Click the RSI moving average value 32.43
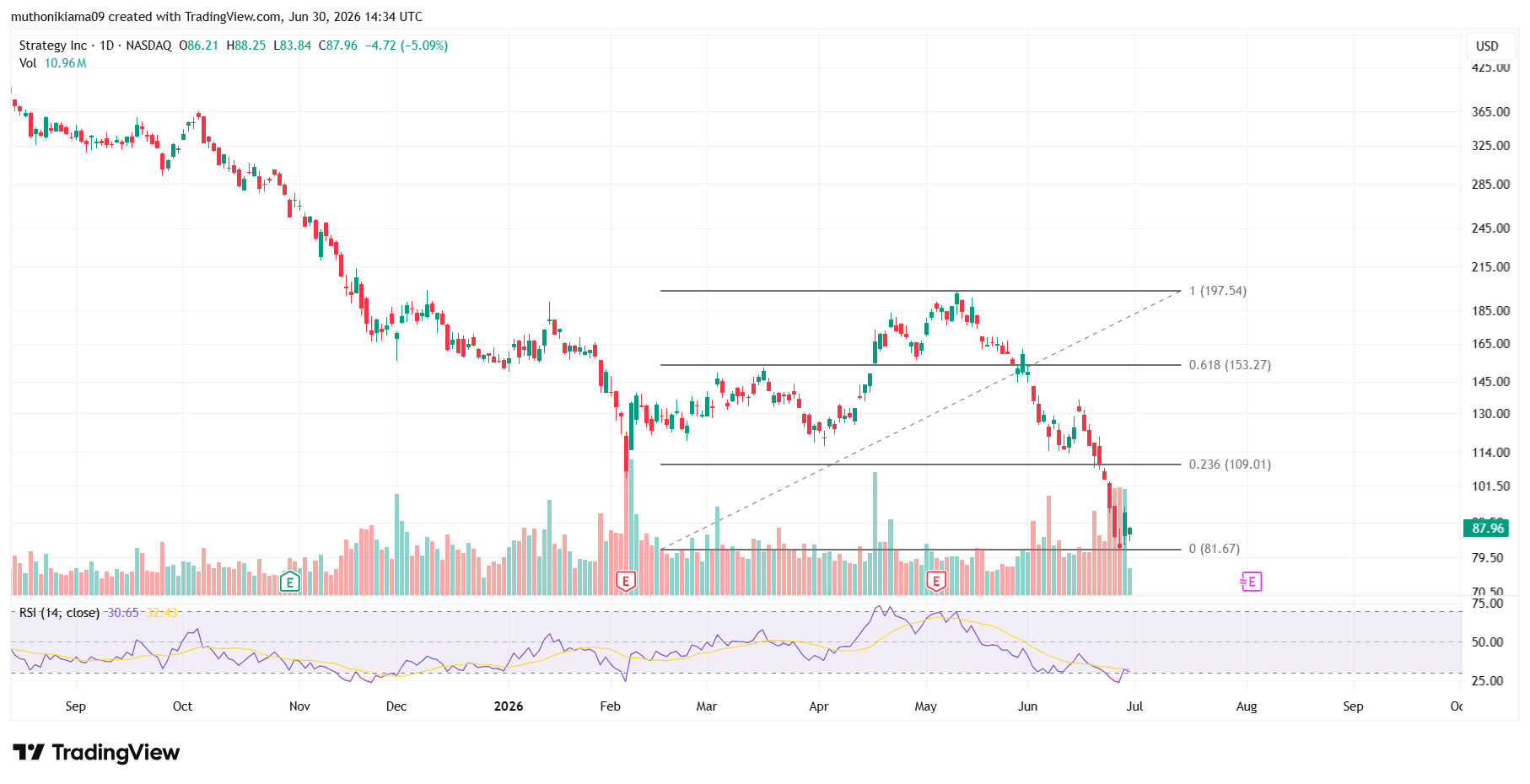This screenshot has width=1530, height=784. [x=162, y=613]
